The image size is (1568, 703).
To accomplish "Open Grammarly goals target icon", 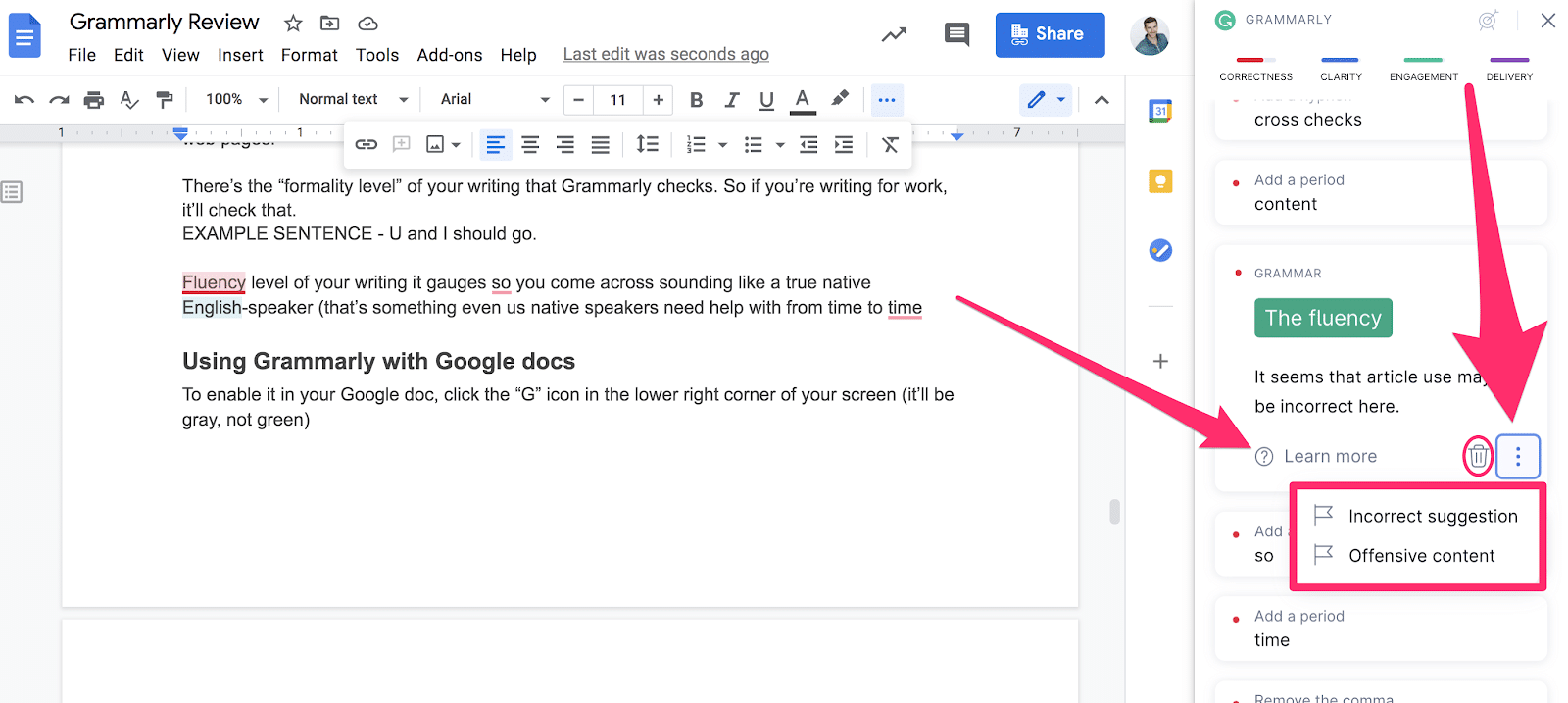I will (x=1488, y=21).
